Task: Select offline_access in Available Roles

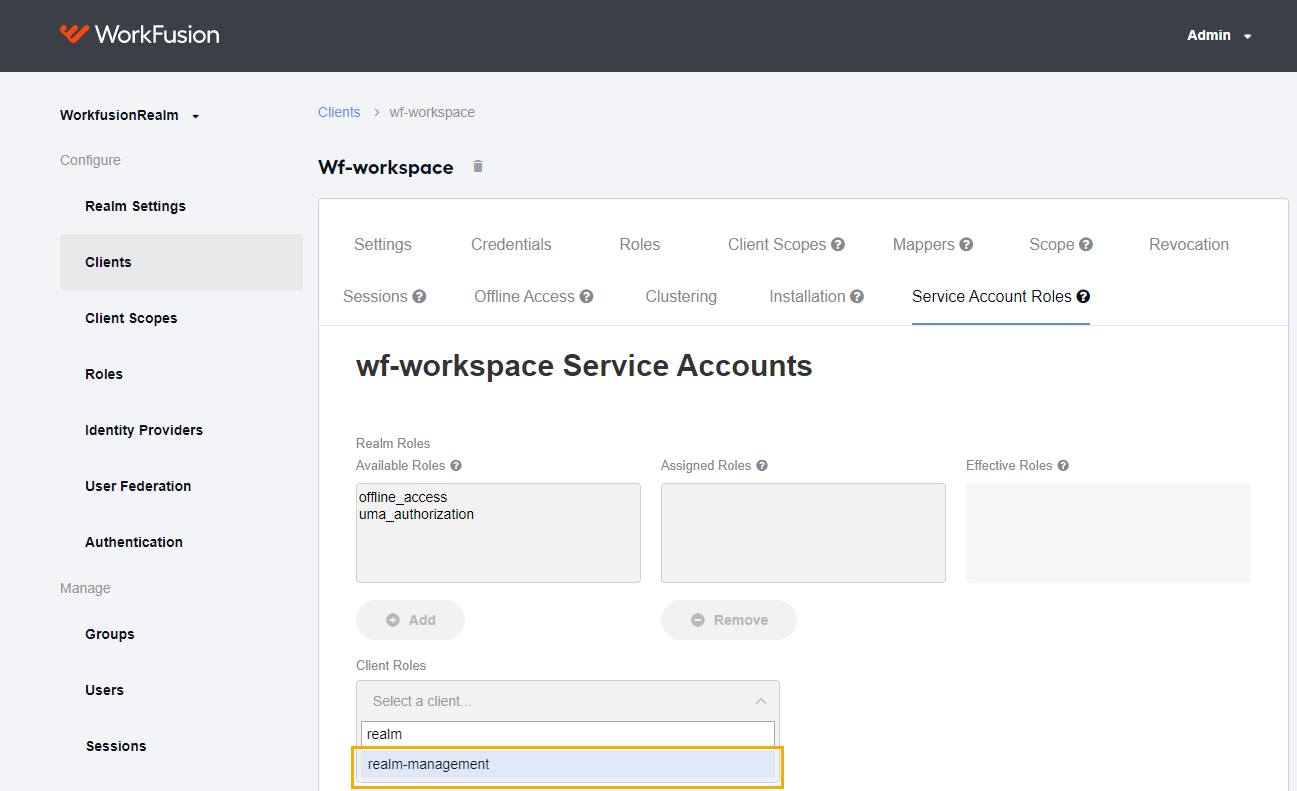Action: coord(403,497)
